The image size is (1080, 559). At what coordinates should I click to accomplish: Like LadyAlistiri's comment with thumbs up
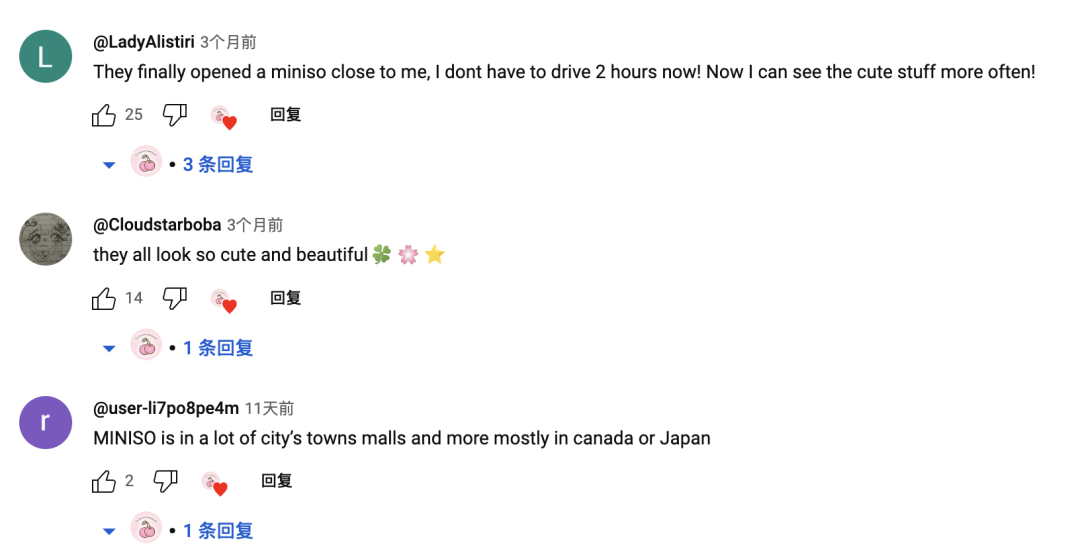[x=104, y=115]
